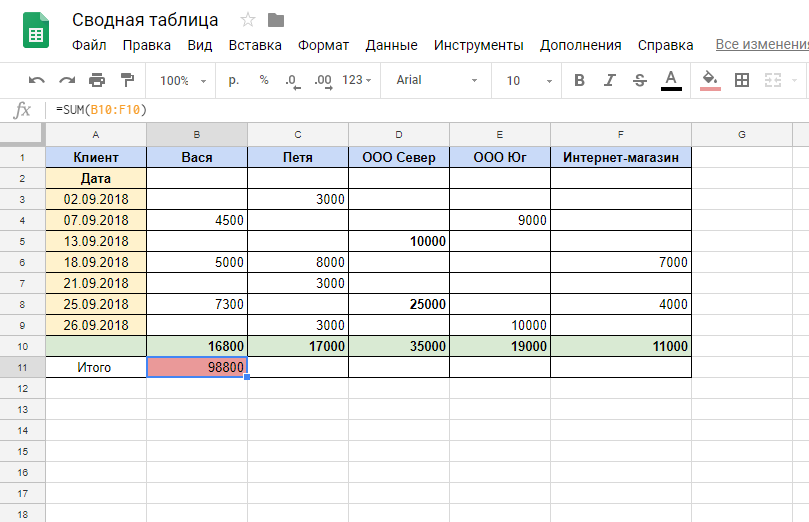The image size is (809, 522).
Task: Click the format as percent button
Action: pos(264,80)
